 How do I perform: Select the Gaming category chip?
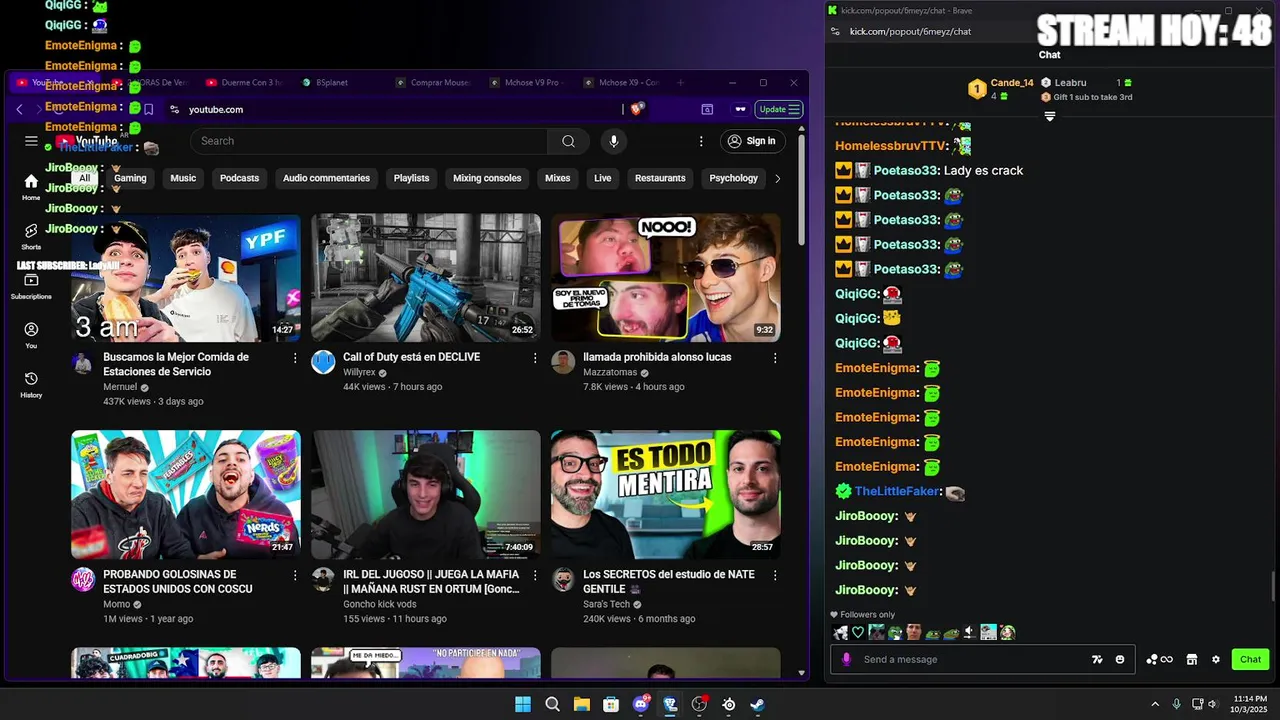[130, 178]
